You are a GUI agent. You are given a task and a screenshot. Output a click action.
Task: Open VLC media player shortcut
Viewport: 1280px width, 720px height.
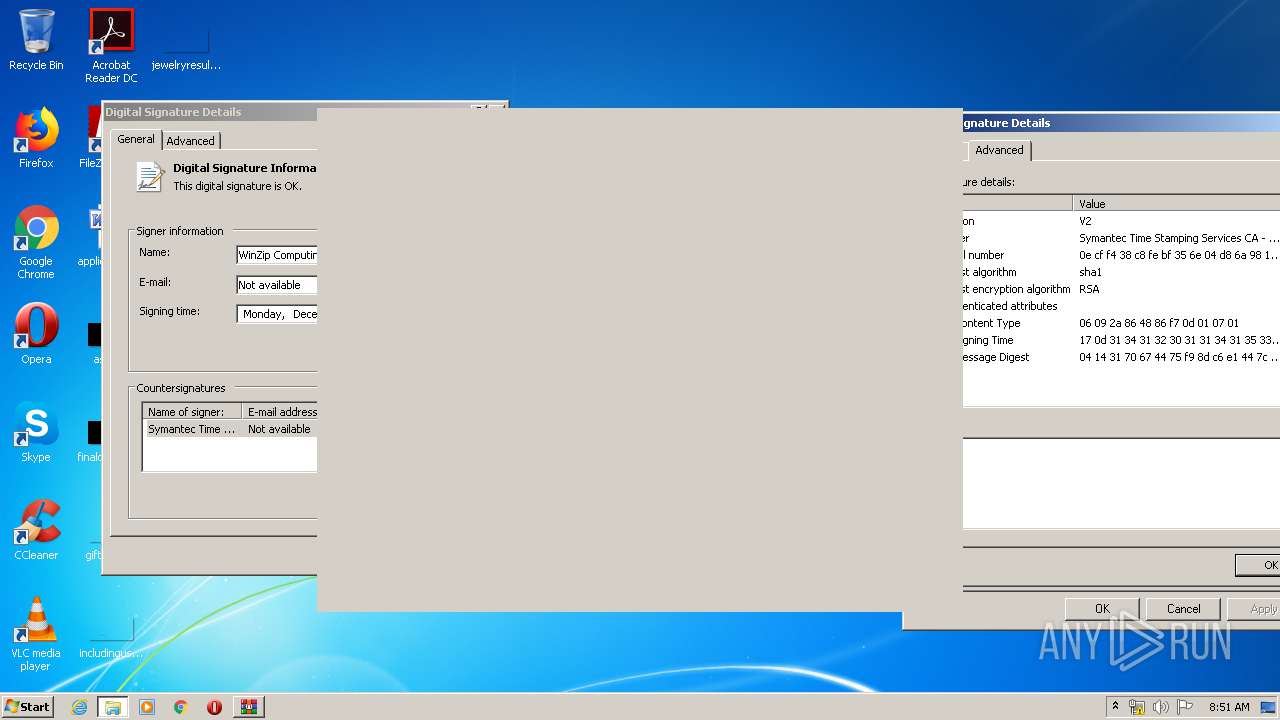[36, 634]
